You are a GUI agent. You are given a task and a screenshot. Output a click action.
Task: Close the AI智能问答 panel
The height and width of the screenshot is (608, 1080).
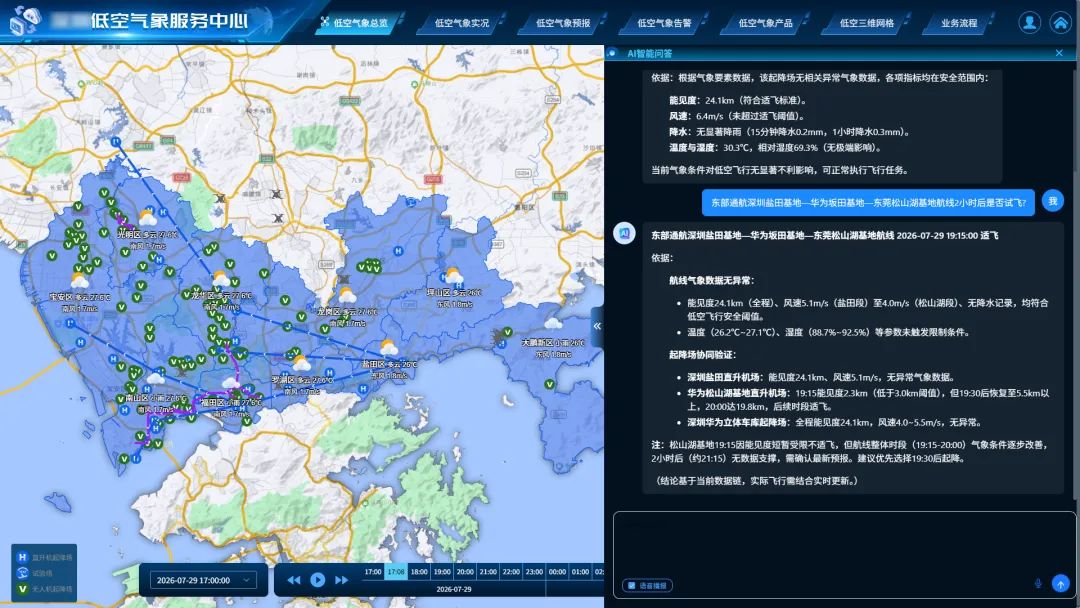[x=1059, y=53]
